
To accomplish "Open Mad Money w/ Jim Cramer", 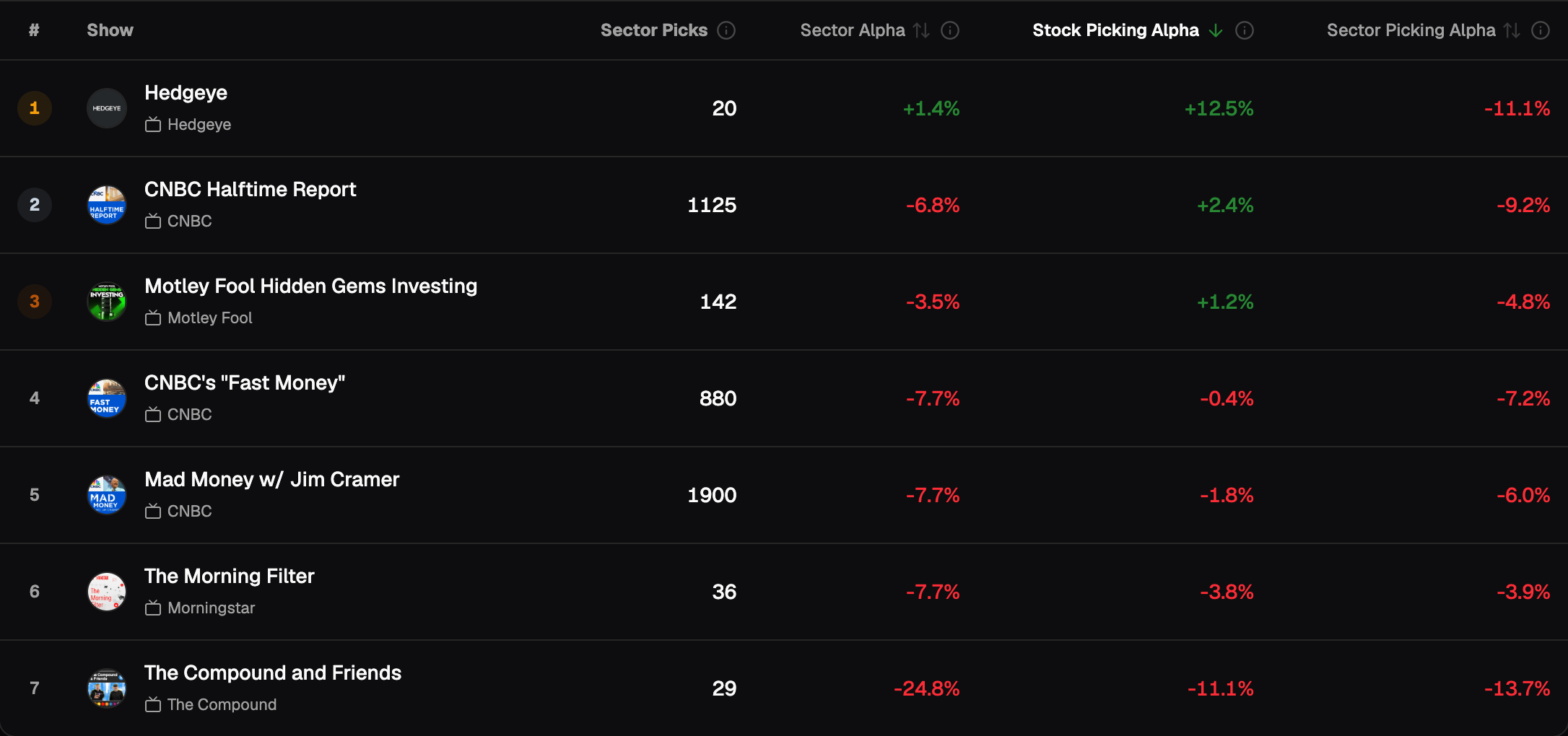I will coord(272,480).
